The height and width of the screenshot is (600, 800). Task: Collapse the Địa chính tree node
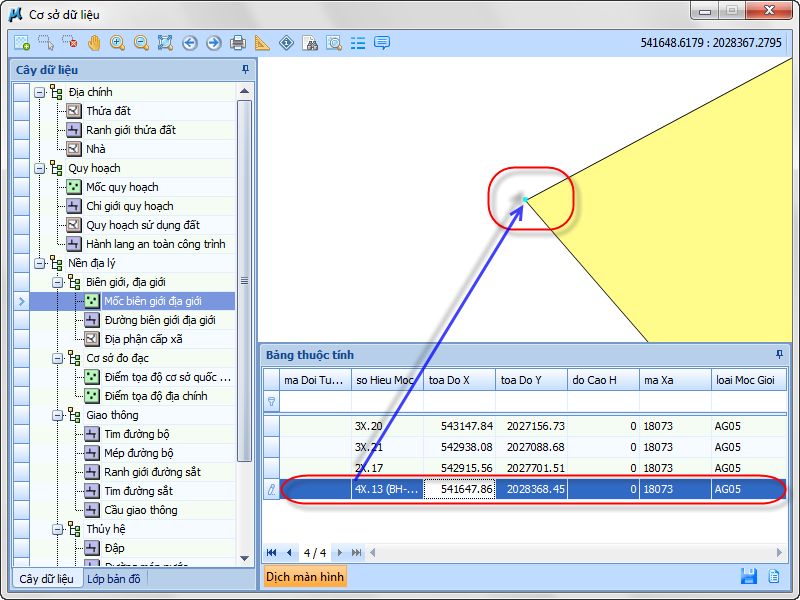(x=39, y=92)
